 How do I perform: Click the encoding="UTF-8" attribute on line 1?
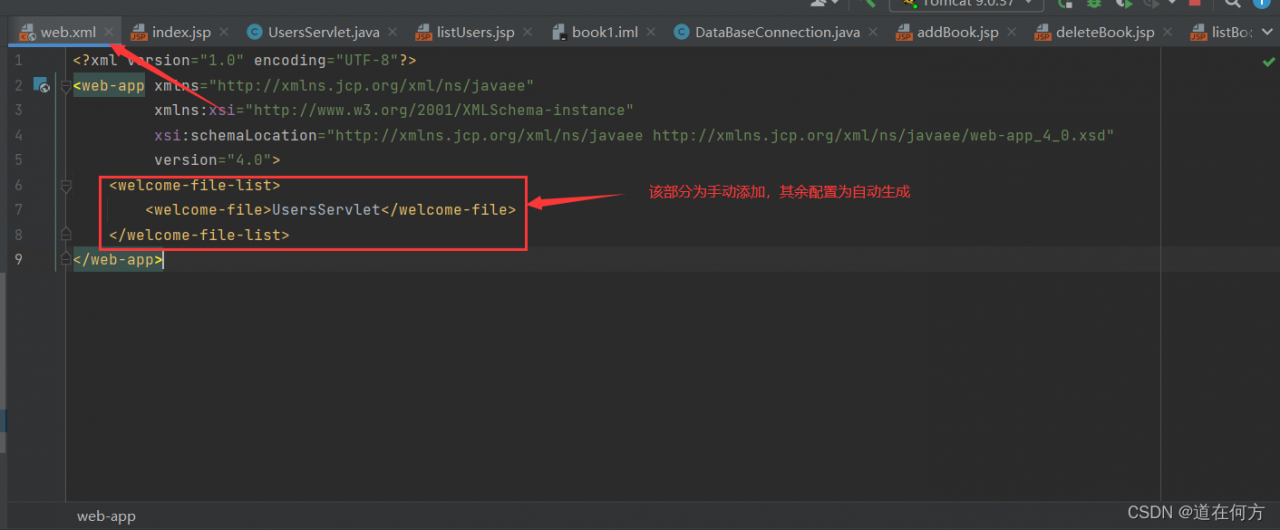coord(326,61)
